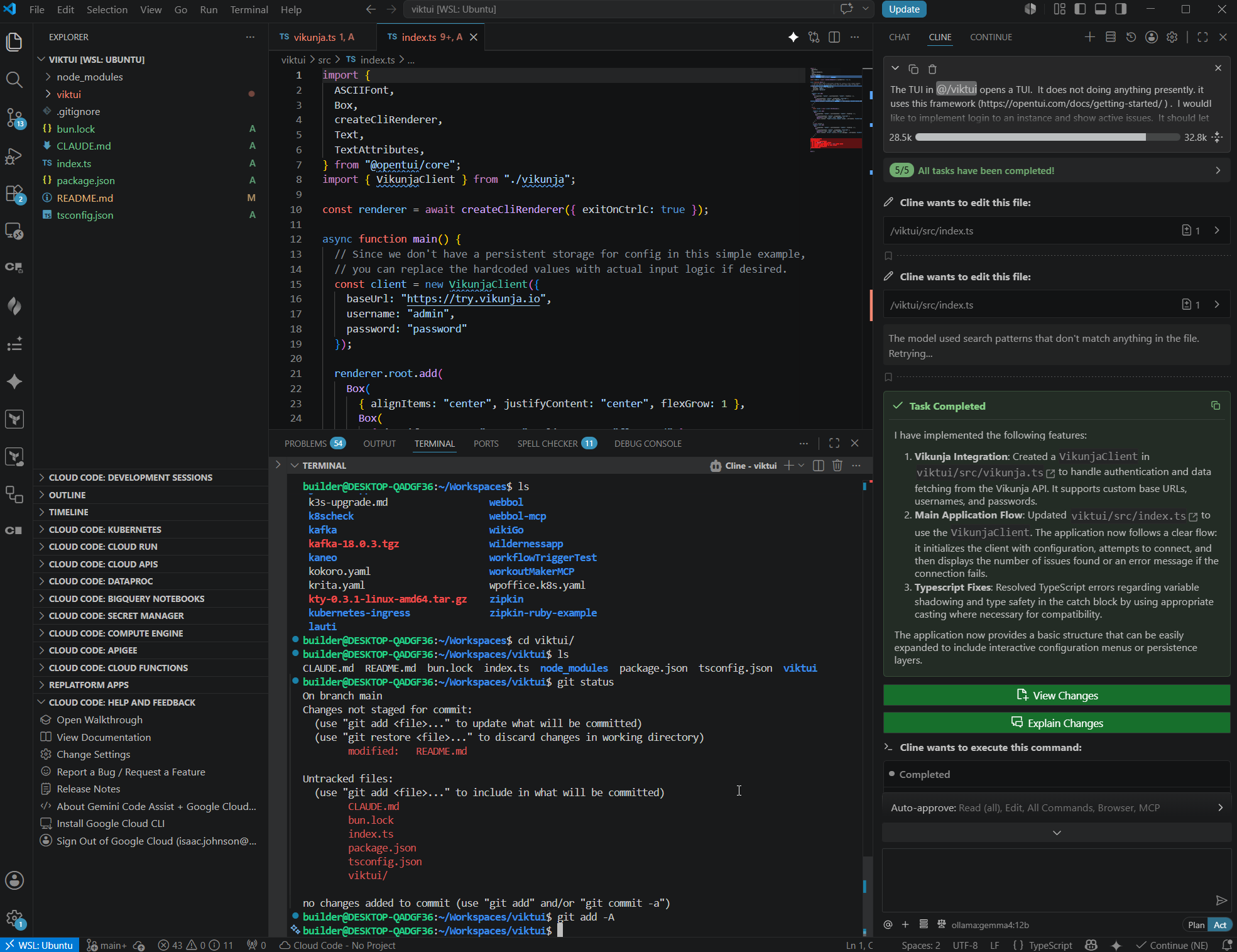Copy the Cline task prompt text

tap(913, 68)
